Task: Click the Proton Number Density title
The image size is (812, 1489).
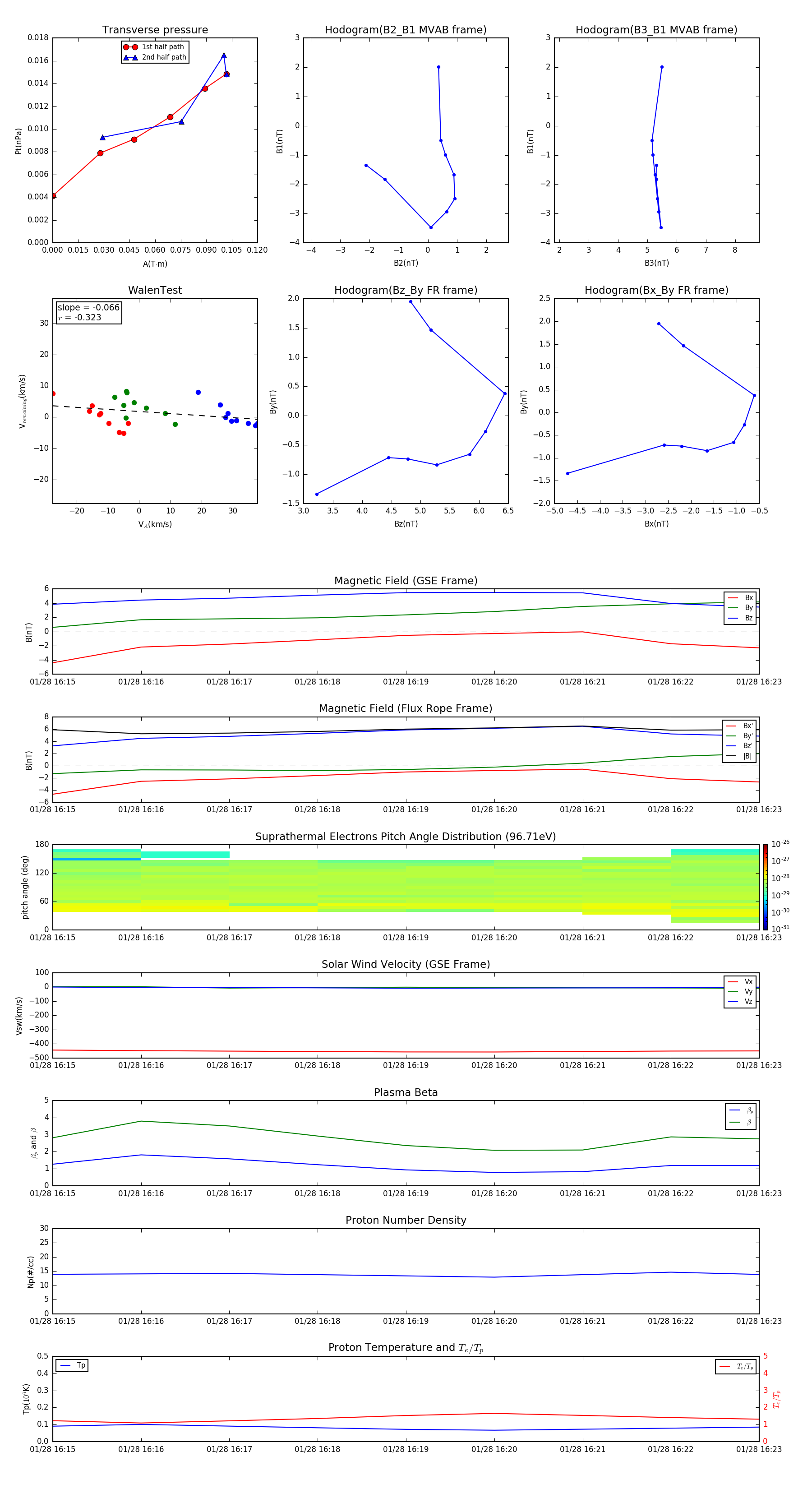Action: [x=406, y=1220]
